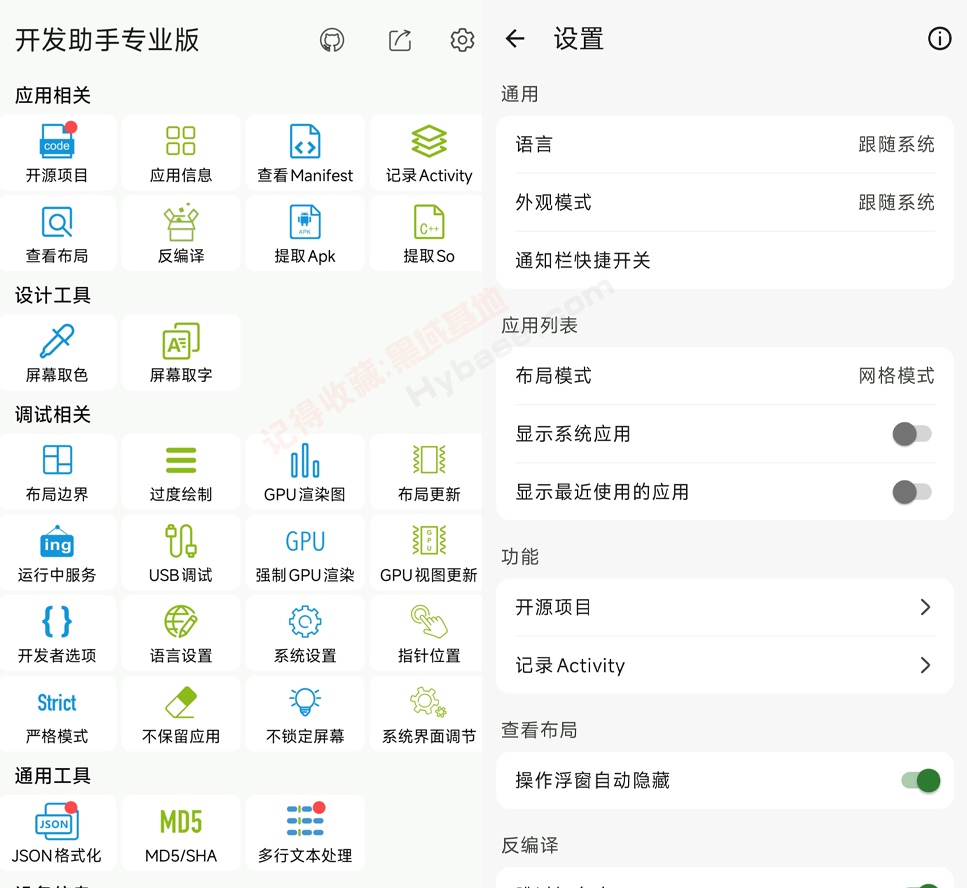Open the MD5/SHA tool
Viewport: 967px width, 888px height.
click(181, 833)
